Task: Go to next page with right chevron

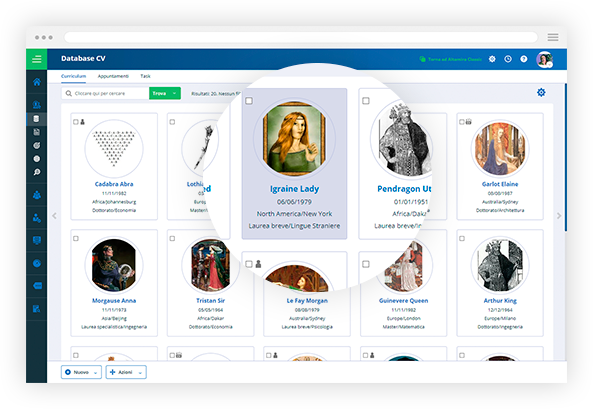Action: pos(559,216)
